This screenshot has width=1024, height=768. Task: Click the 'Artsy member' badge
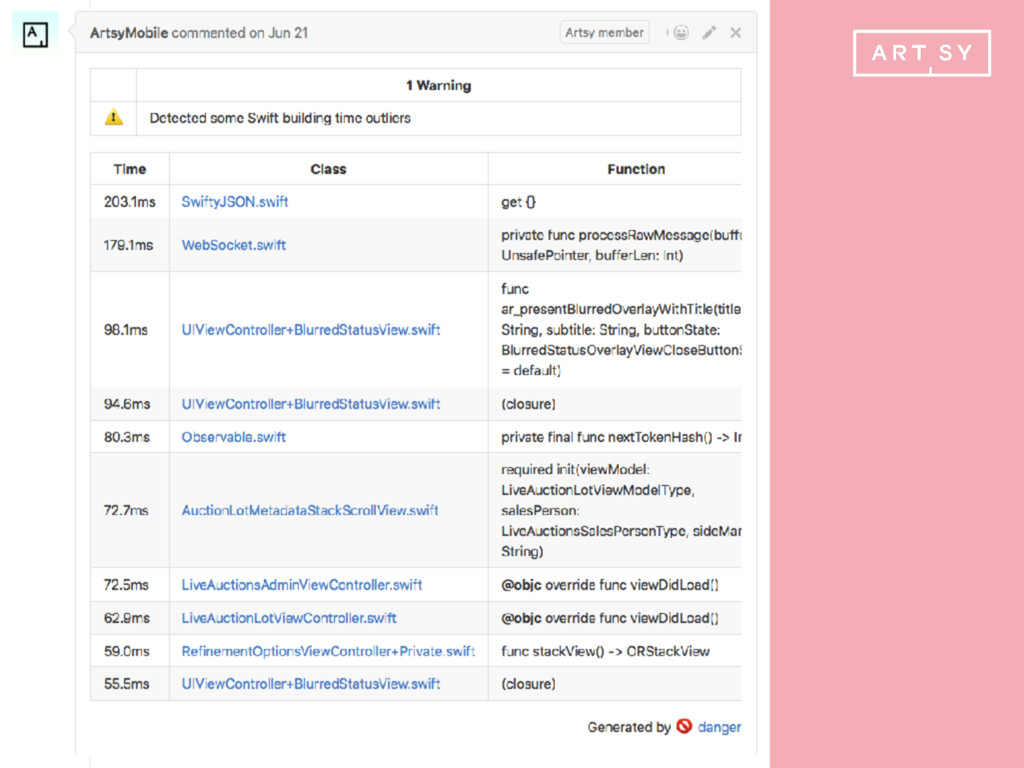point(604,33)
